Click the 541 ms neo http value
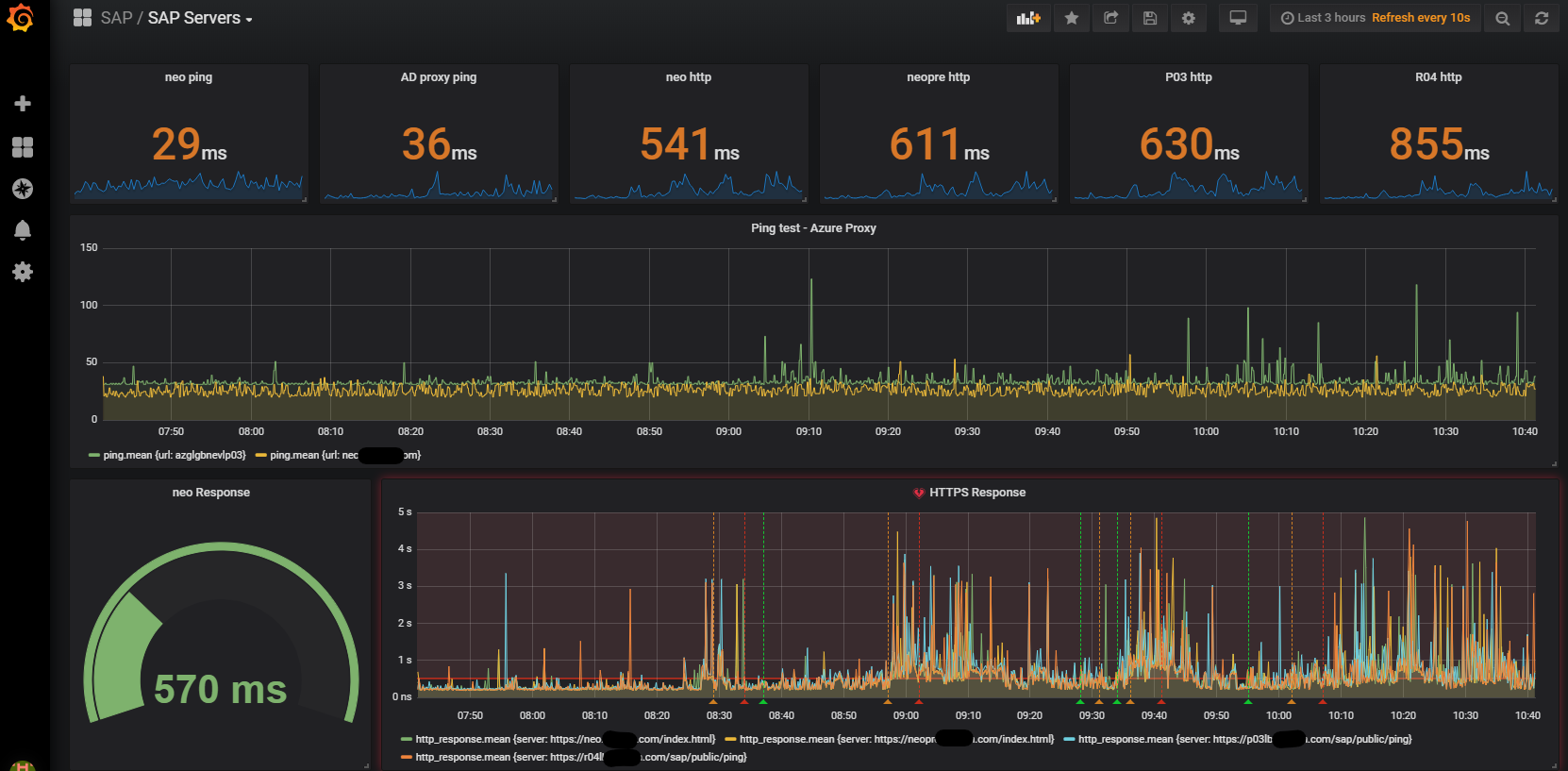 point(689,144)
